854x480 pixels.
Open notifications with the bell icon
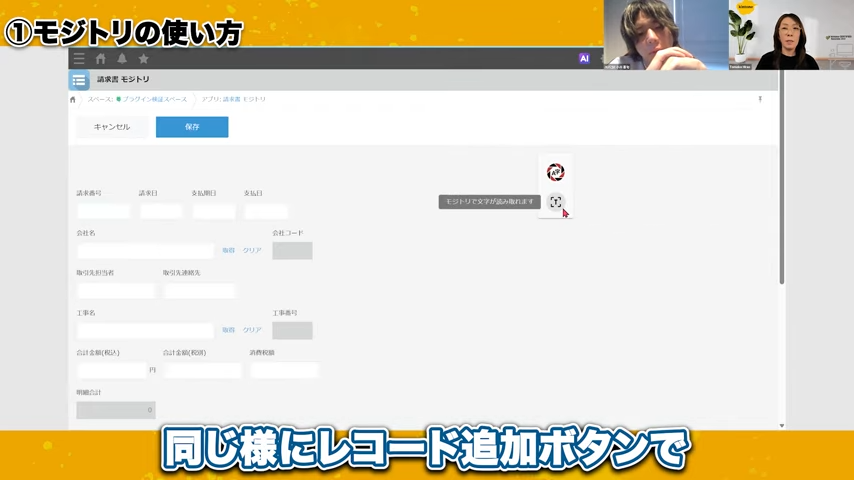click(x=122, y=59)
